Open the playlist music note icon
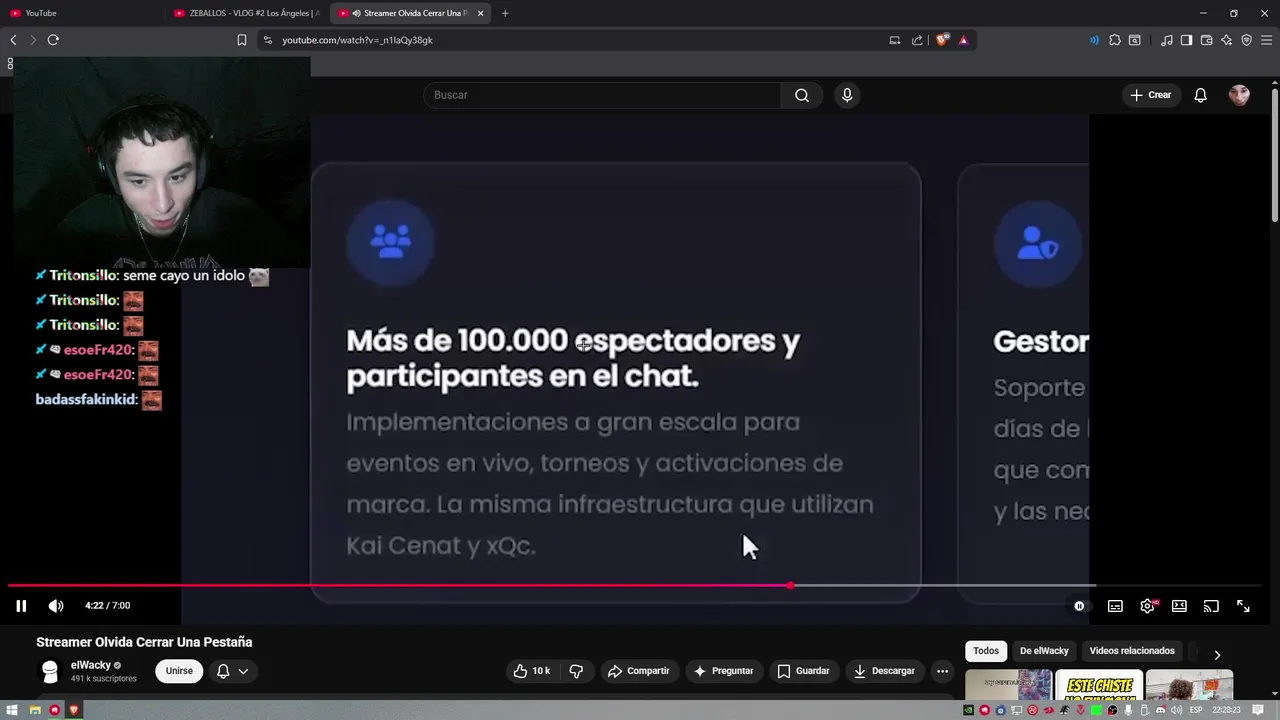 tap(1167, 40)
